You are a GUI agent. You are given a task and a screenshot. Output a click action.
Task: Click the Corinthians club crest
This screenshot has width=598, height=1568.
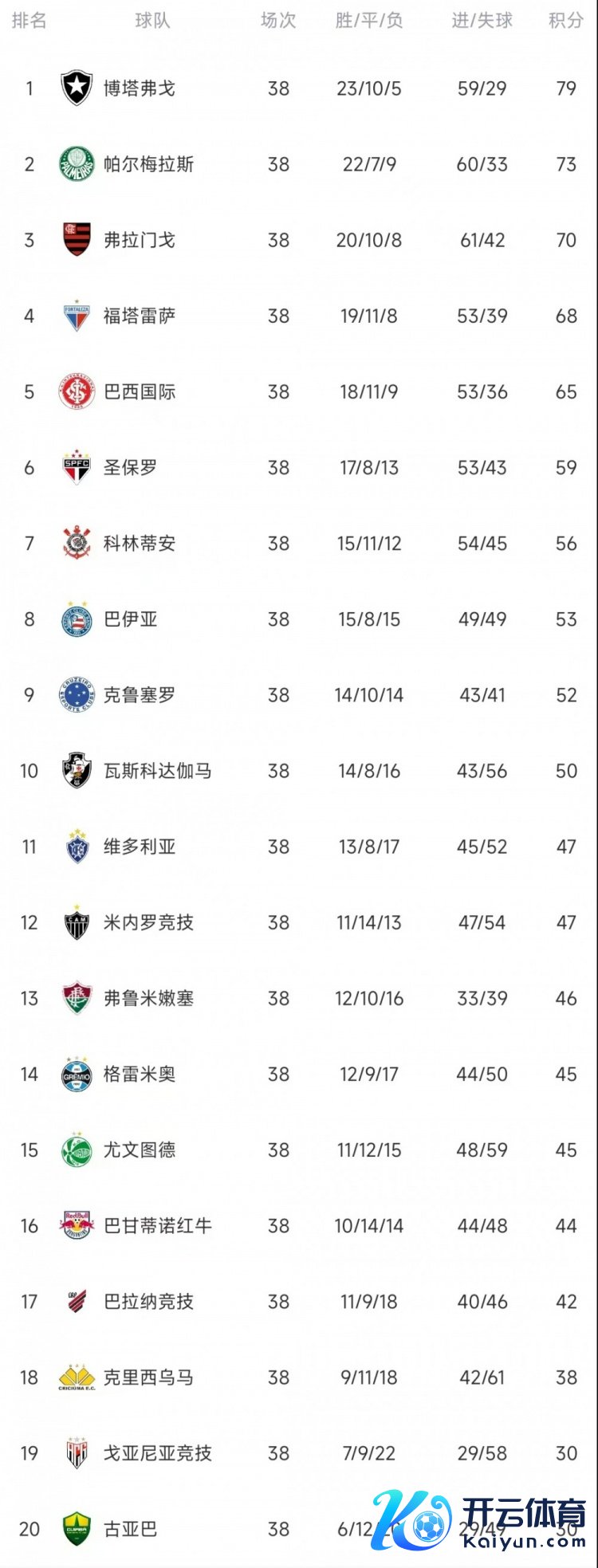77,544
